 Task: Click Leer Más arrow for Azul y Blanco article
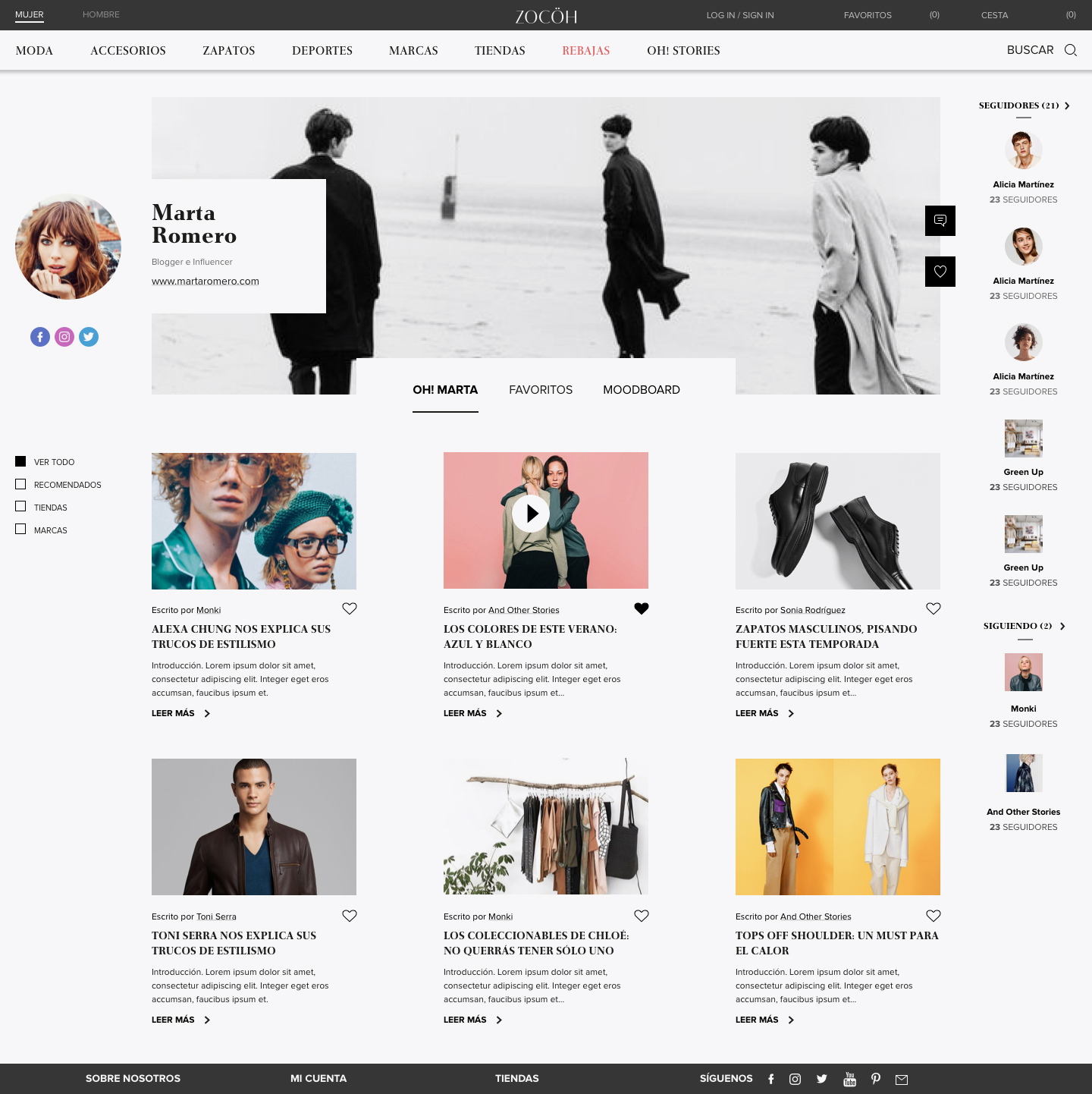[499, 713]
